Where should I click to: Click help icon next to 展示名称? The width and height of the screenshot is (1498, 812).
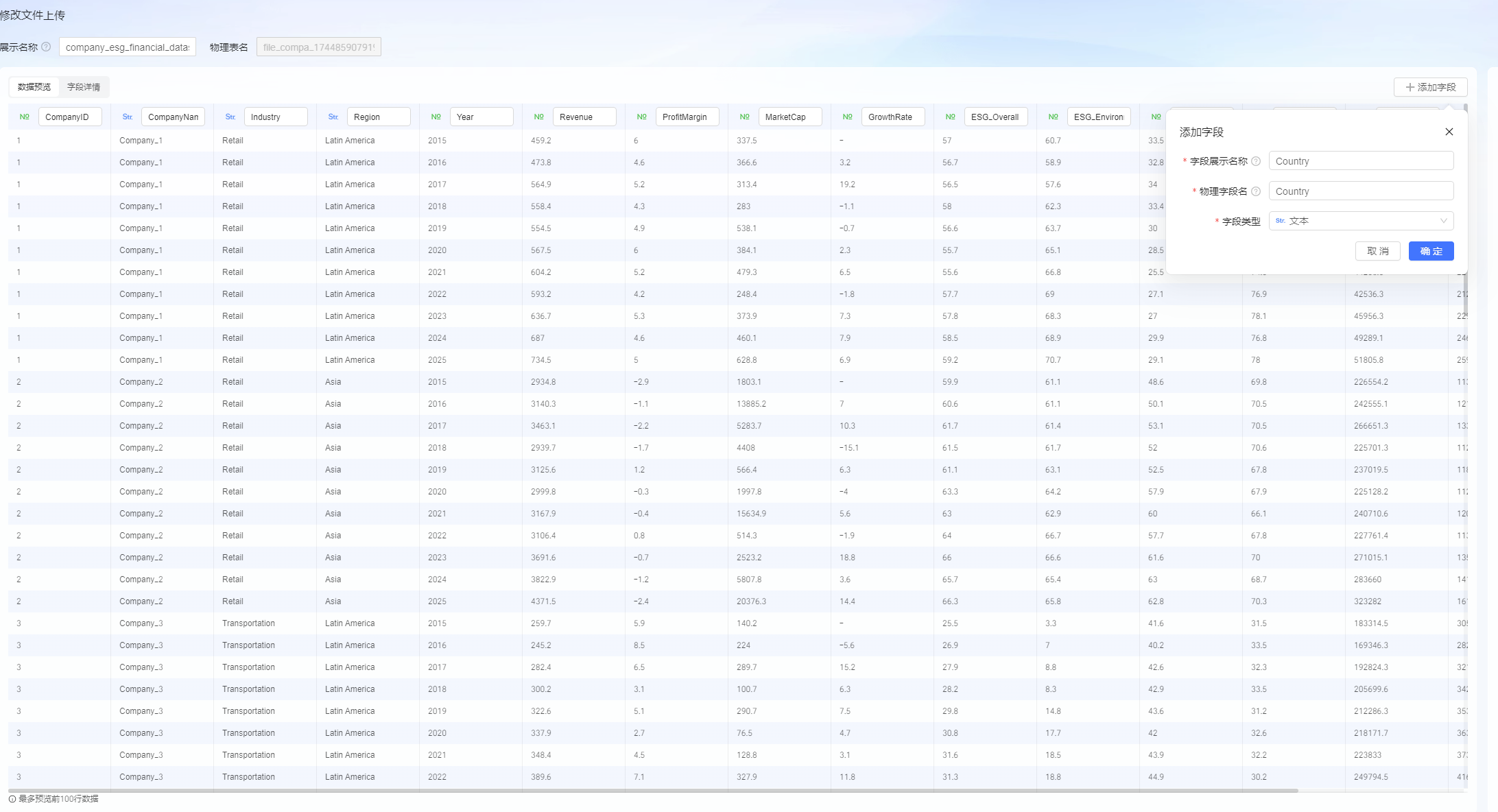(46, 47)
